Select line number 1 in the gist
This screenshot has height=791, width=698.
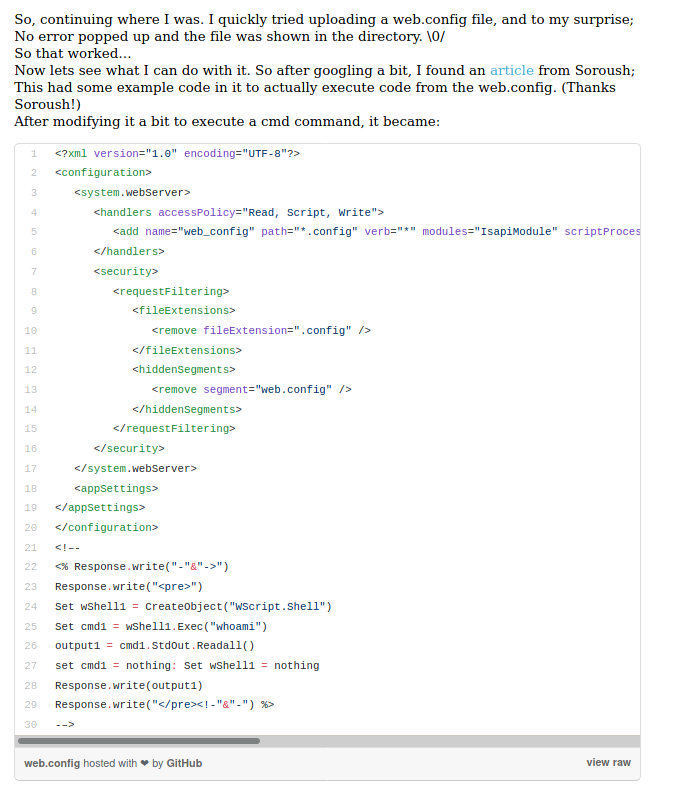click(34, 153)
